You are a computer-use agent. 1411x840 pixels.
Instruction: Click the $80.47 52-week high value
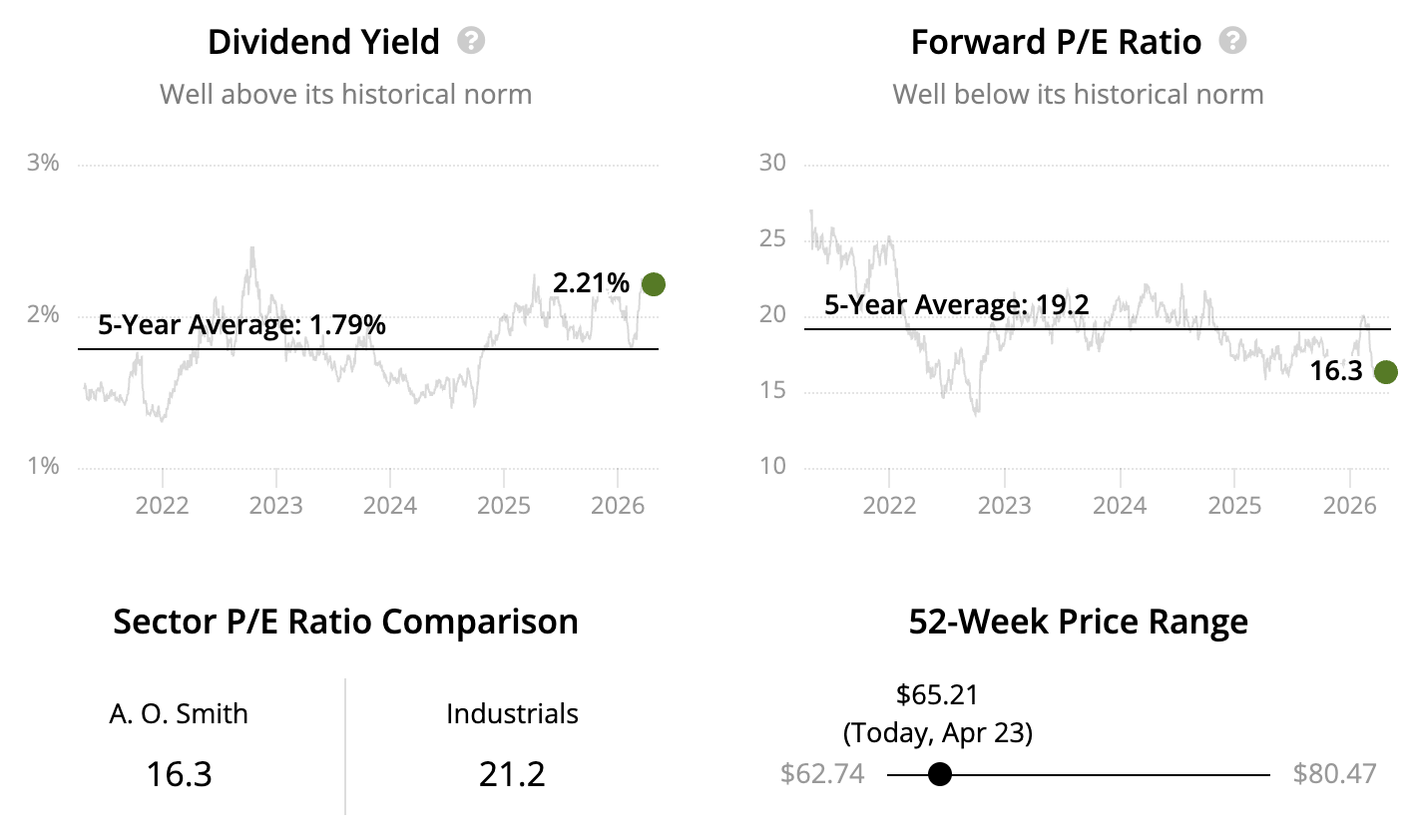pos(1334,774)
